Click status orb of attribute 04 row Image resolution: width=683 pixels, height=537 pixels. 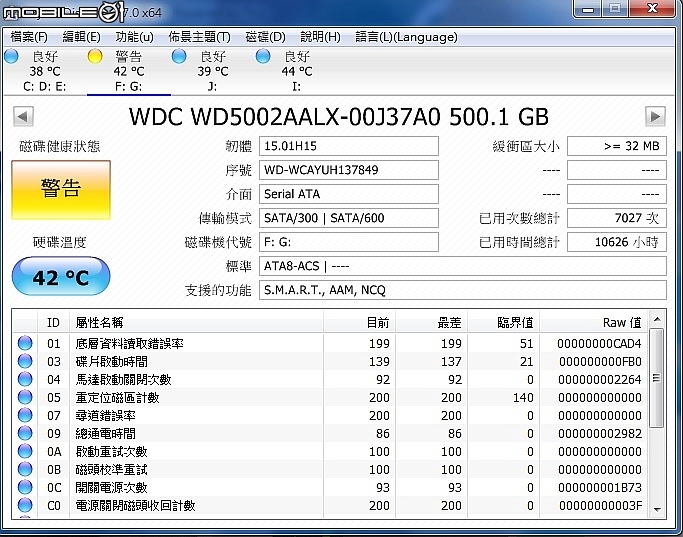[25, 379]
